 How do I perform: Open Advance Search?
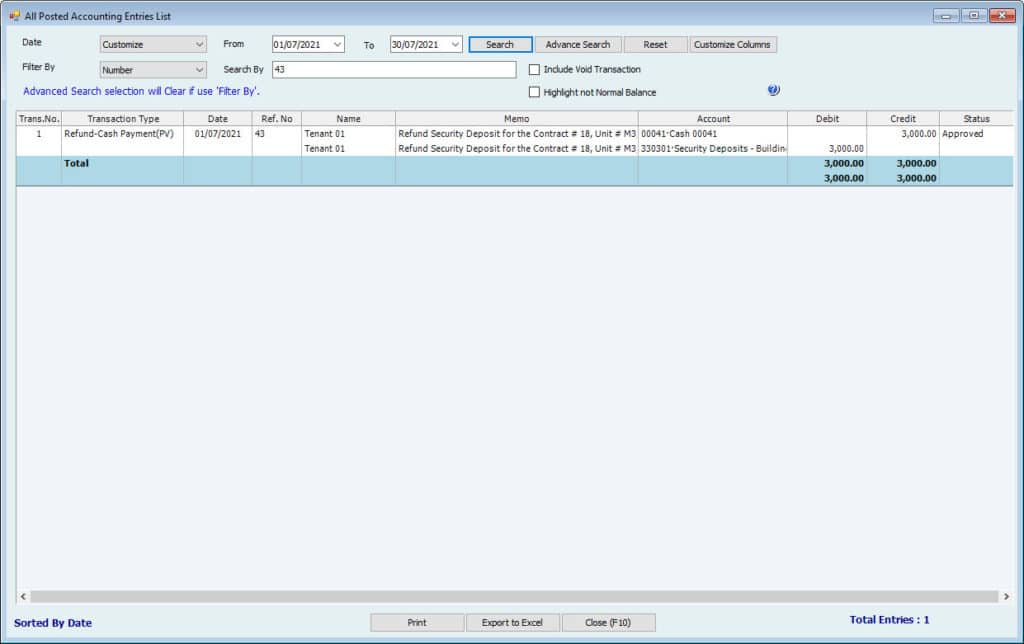point(578,45)
